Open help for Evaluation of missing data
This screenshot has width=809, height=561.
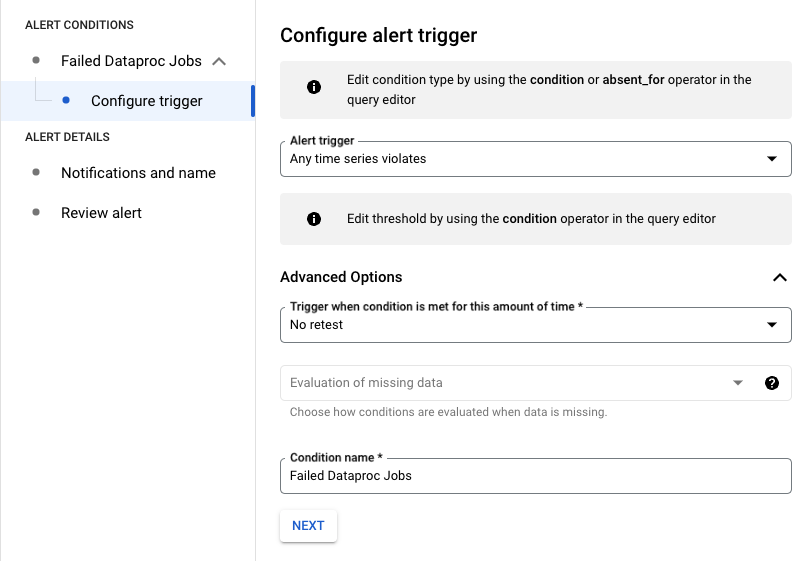click(771, 383)
